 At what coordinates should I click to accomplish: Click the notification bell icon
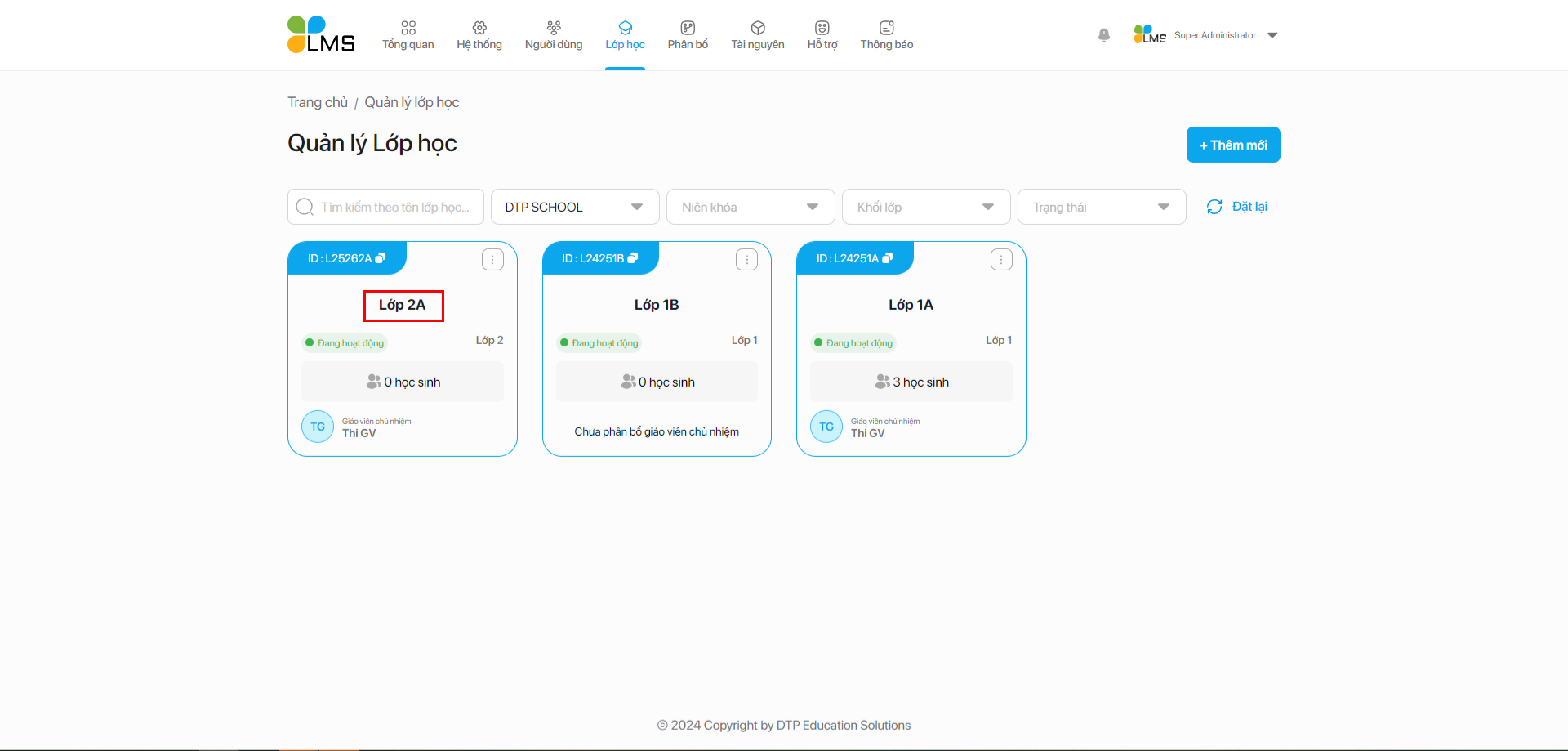pos(1103,35)
